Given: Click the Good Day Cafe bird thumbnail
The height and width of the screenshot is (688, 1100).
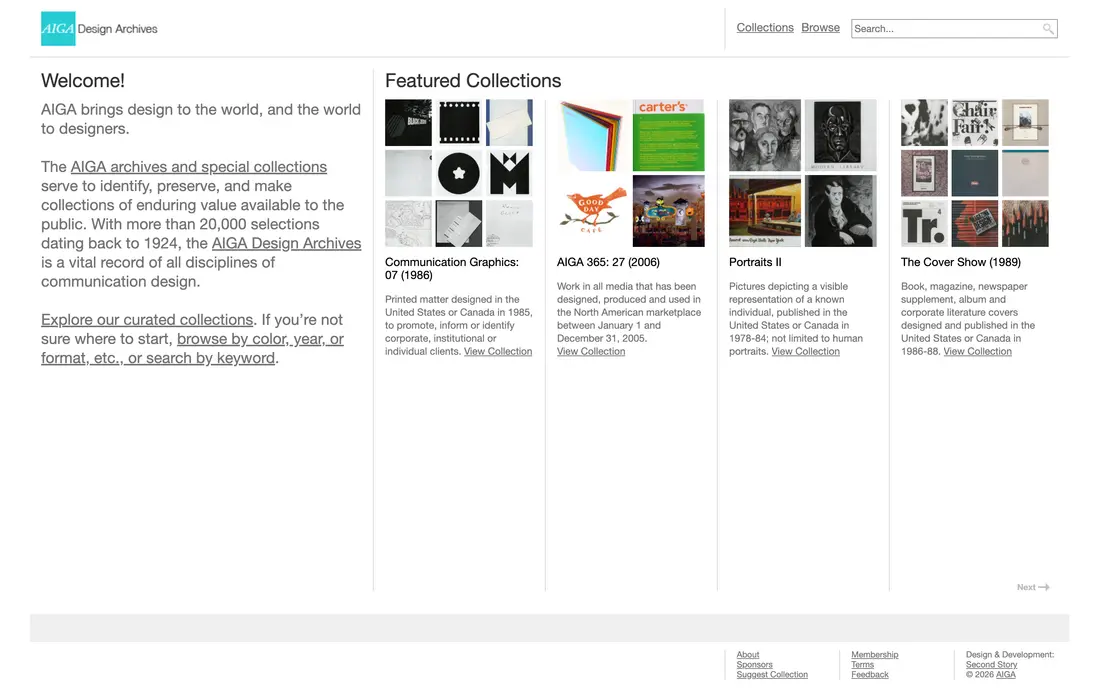Looking at the screenshot, I should coord(593,211).
